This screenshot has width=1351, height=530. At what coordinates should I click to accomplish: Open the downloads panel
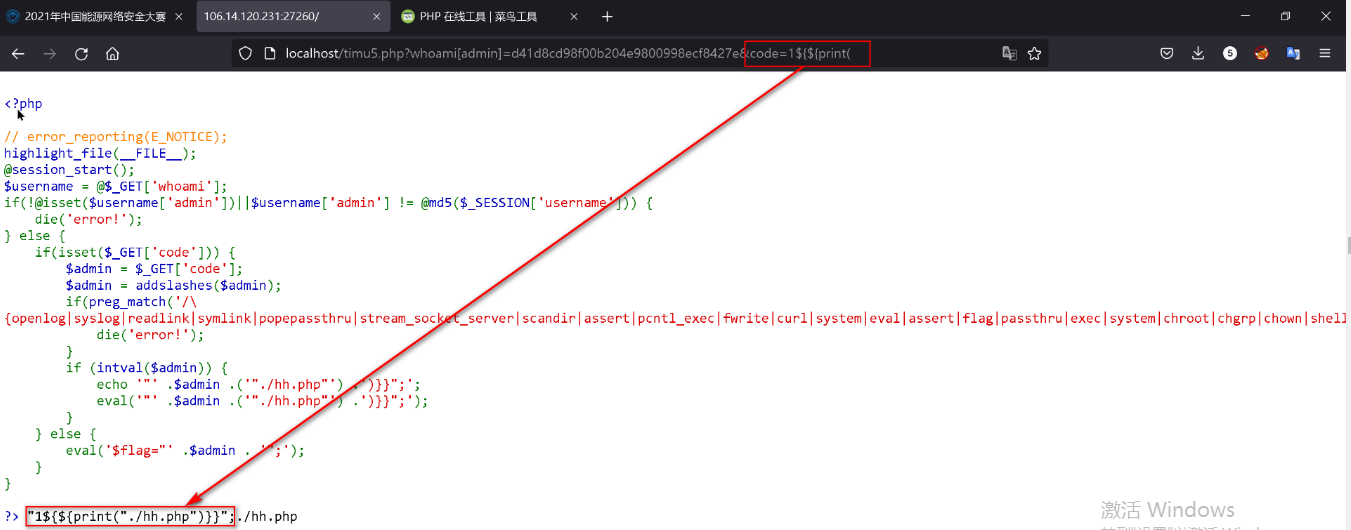coord(1198,54)
